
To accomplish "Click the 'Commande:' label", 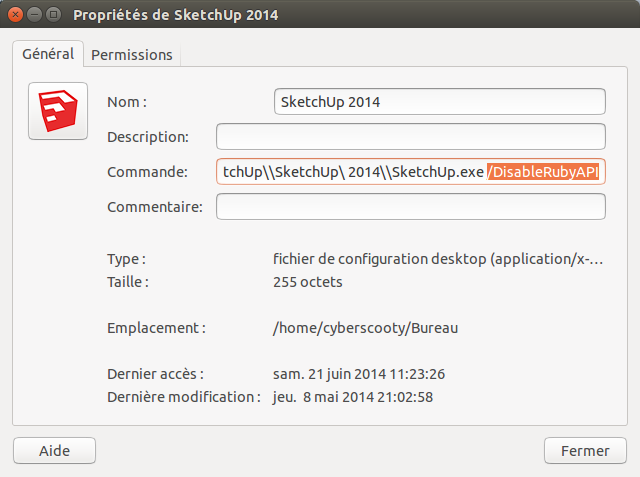I will (147, 172).
